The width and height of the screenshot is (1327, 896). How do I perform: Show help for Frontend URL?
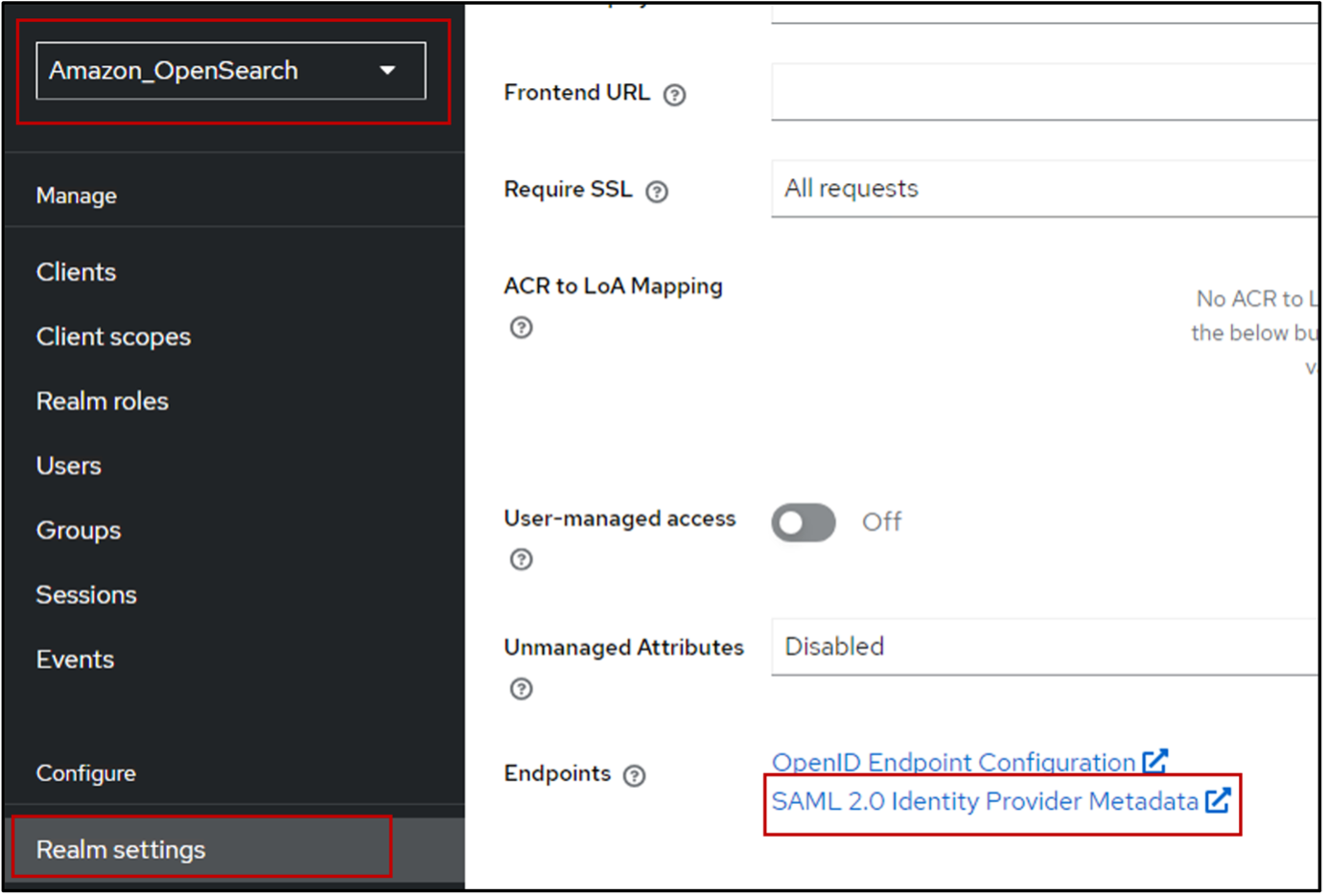pyautogui.click(x=675, y=95)
